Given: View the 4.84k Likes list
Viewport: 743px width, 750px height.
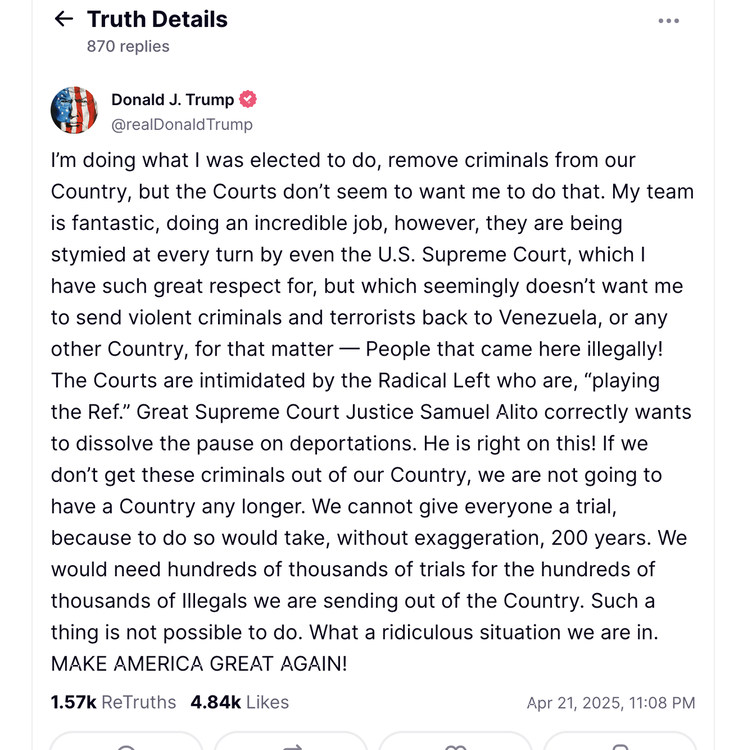Looking at the screenshot, I should (240, 702).
